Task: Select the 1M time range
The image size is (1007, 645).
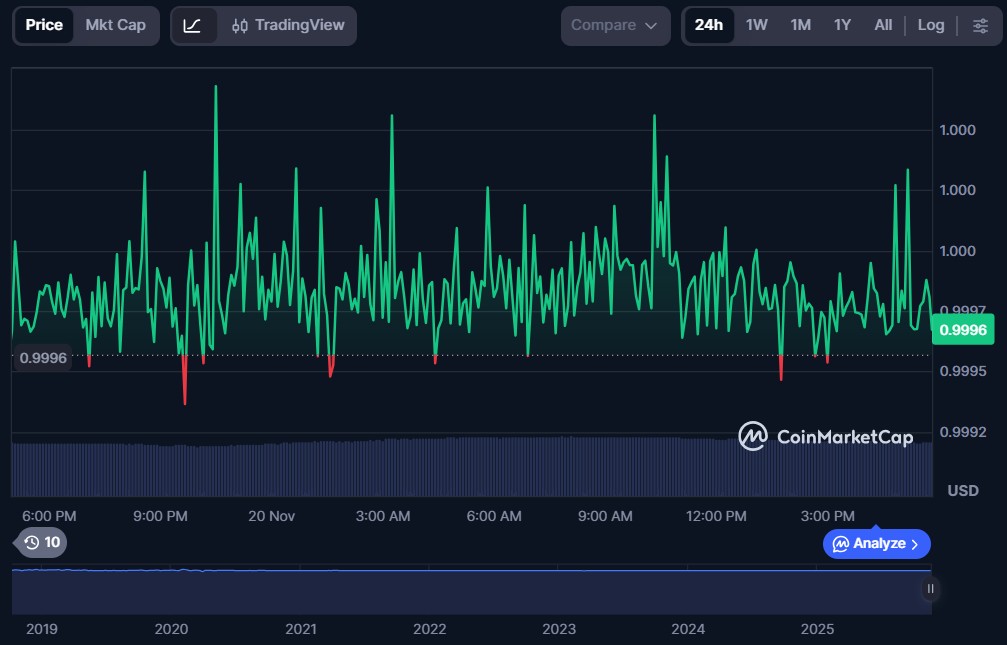Action: click(800, 26)
